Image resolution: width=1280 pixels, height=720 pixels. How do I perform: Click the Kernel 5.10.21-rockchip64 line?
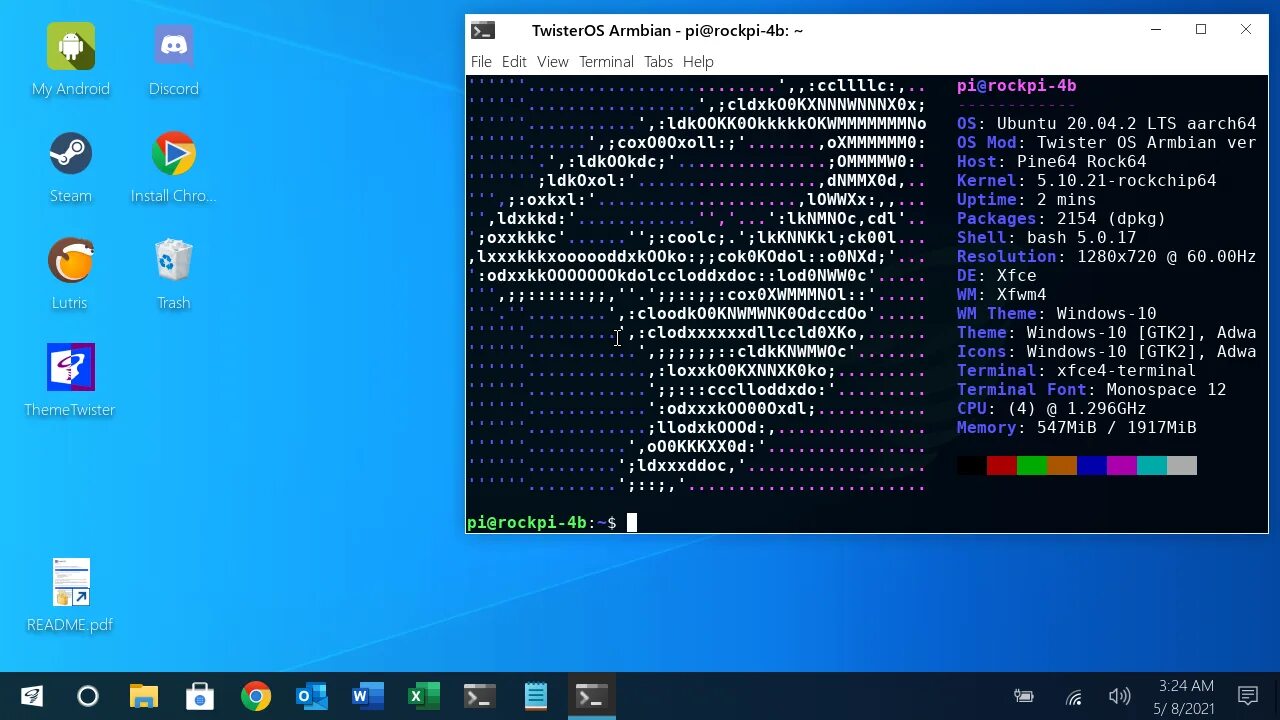(1086, 181)
